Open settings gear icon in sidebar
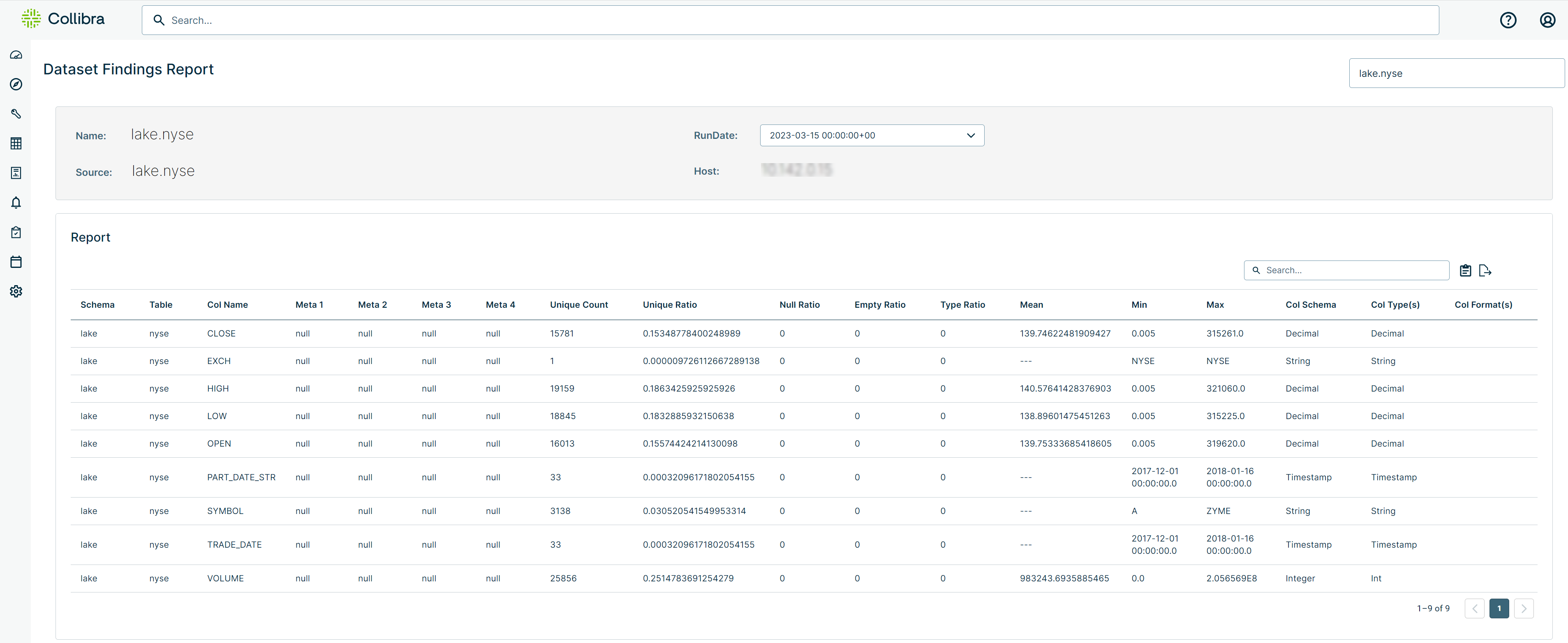Viewport: 1568px width, 643px height. [16, 291]
